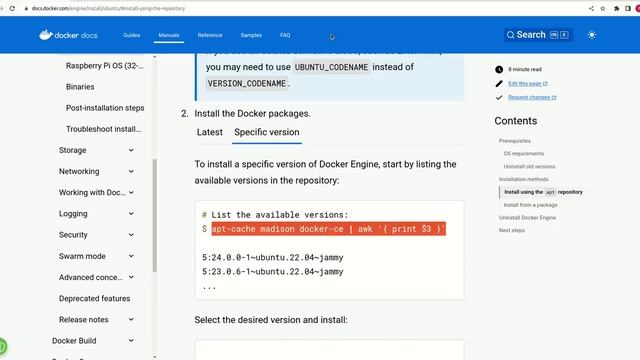This screenshot has width=640, height=360.
Task: Click the Request changes link
Action: (532, 98)
